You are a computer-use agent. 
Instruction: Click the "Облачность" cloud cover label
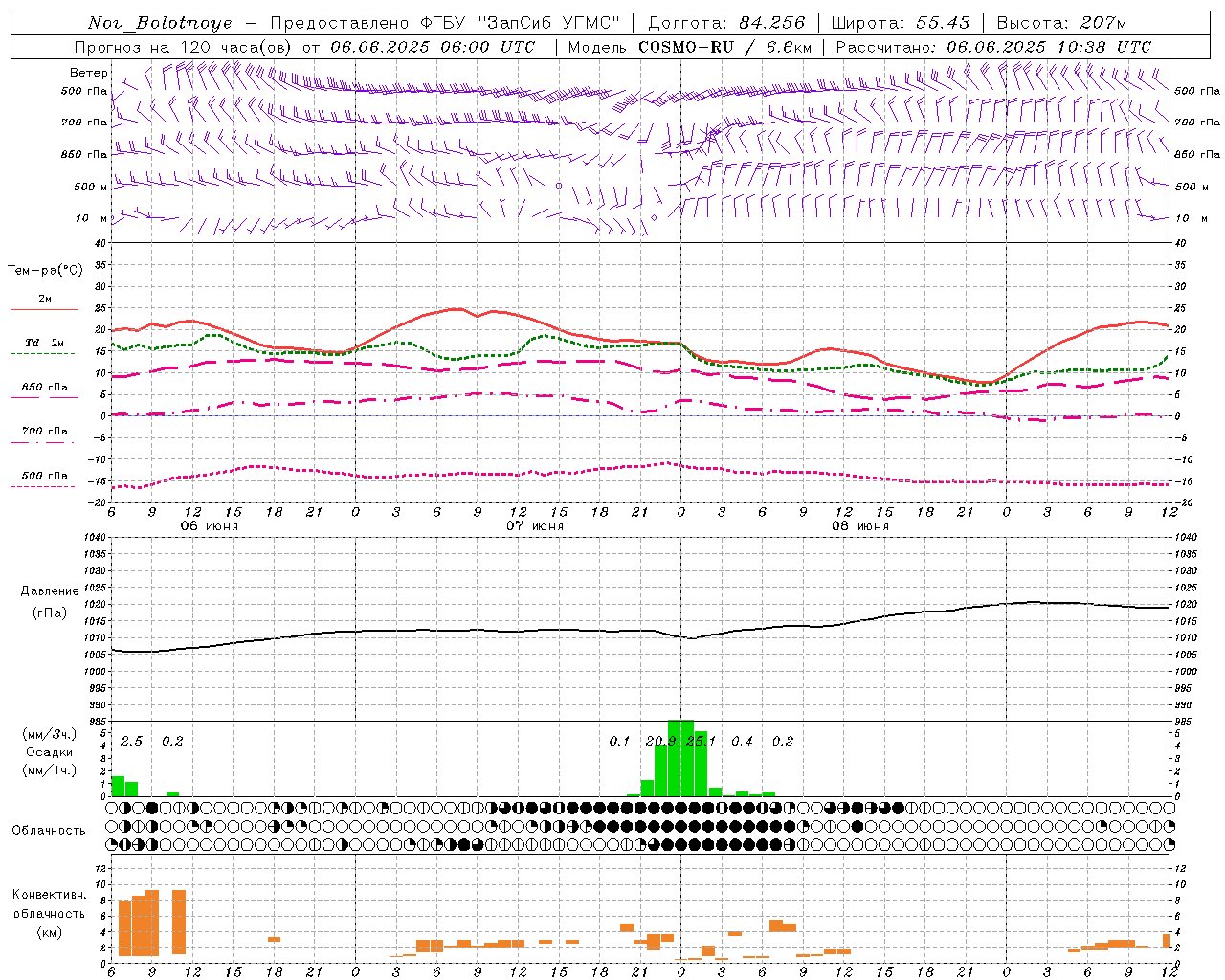click(49, 831)
